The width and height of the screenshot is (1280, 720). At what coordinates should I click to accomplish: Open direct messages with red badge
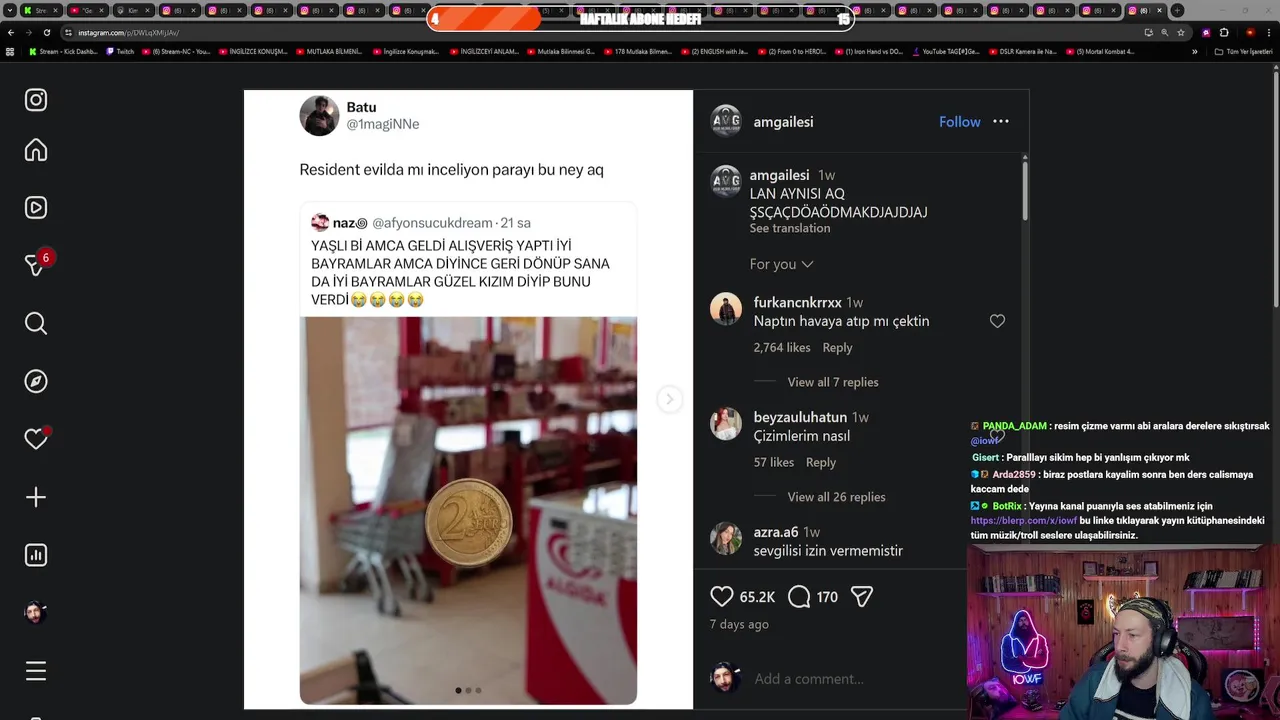coord(36,264)
